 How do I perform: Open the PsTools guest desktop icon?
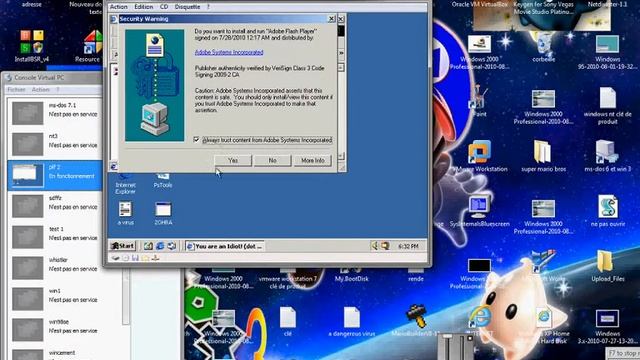[x=163, y=180]
